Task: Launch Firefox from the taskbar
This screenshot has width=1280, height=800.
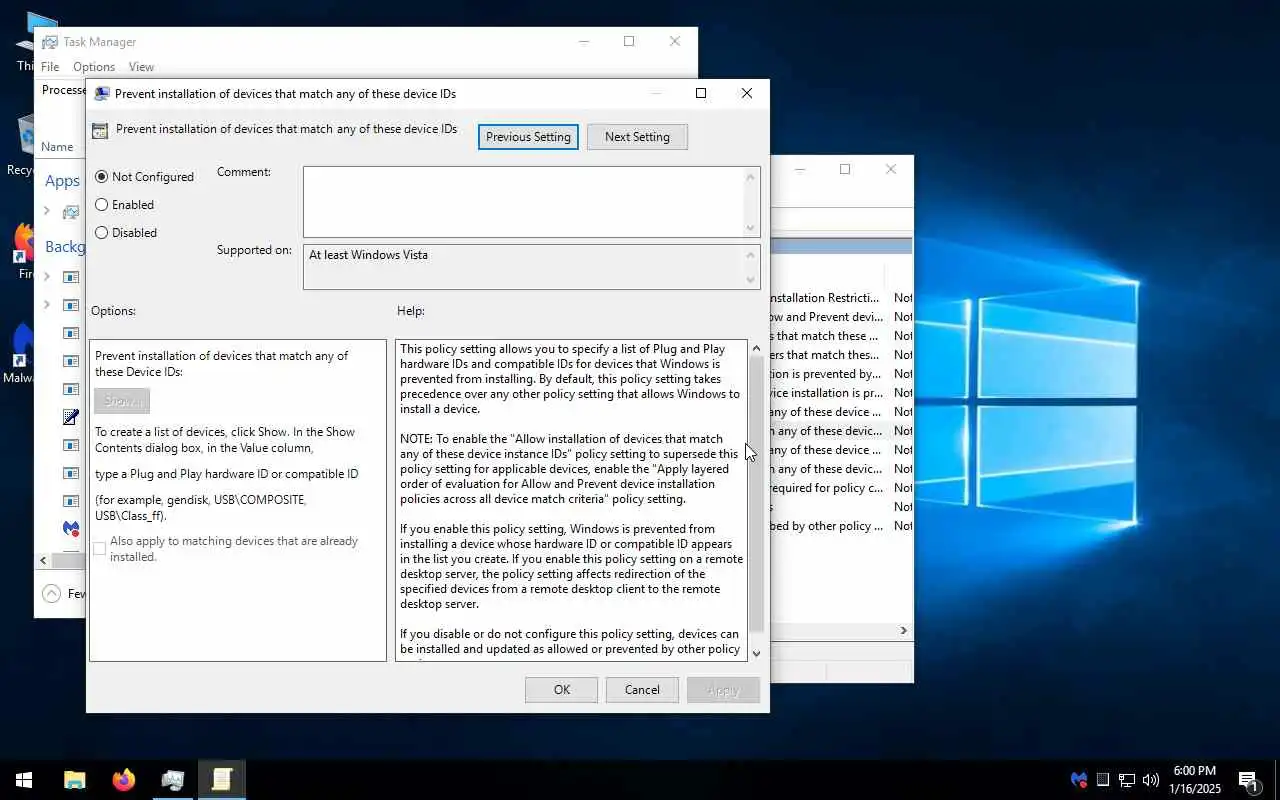Action: point(124,780)
